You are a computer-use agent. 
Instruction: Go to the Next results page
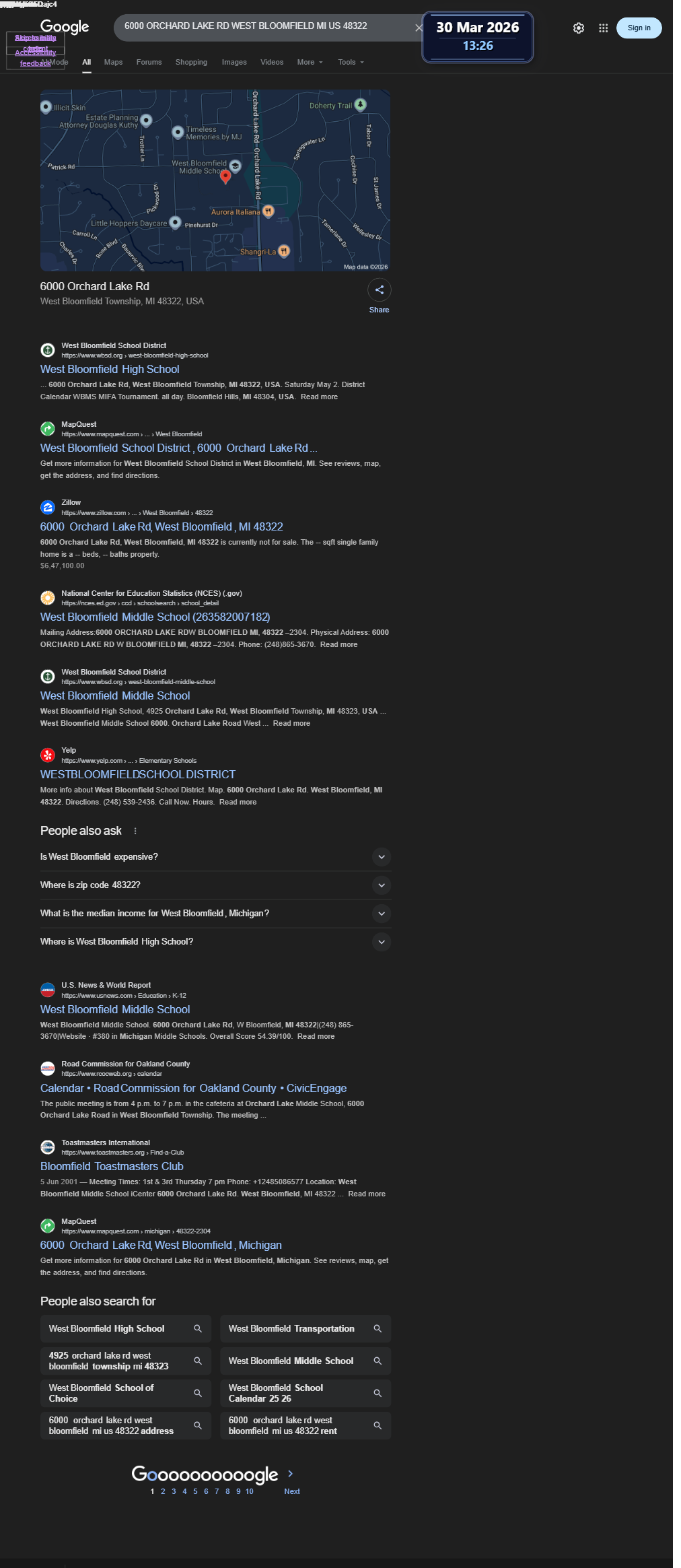coord(291,1491)
